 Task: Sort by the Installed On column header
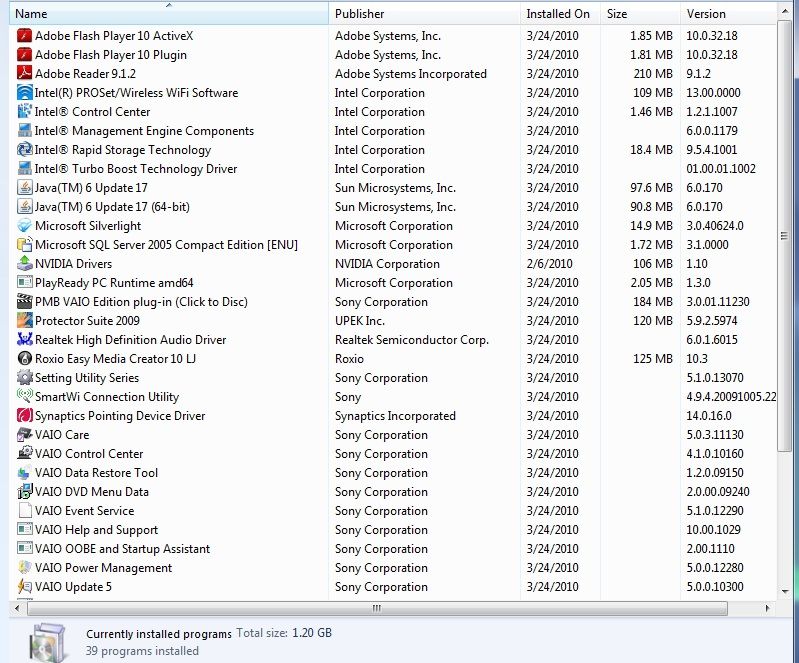[560, 14]
